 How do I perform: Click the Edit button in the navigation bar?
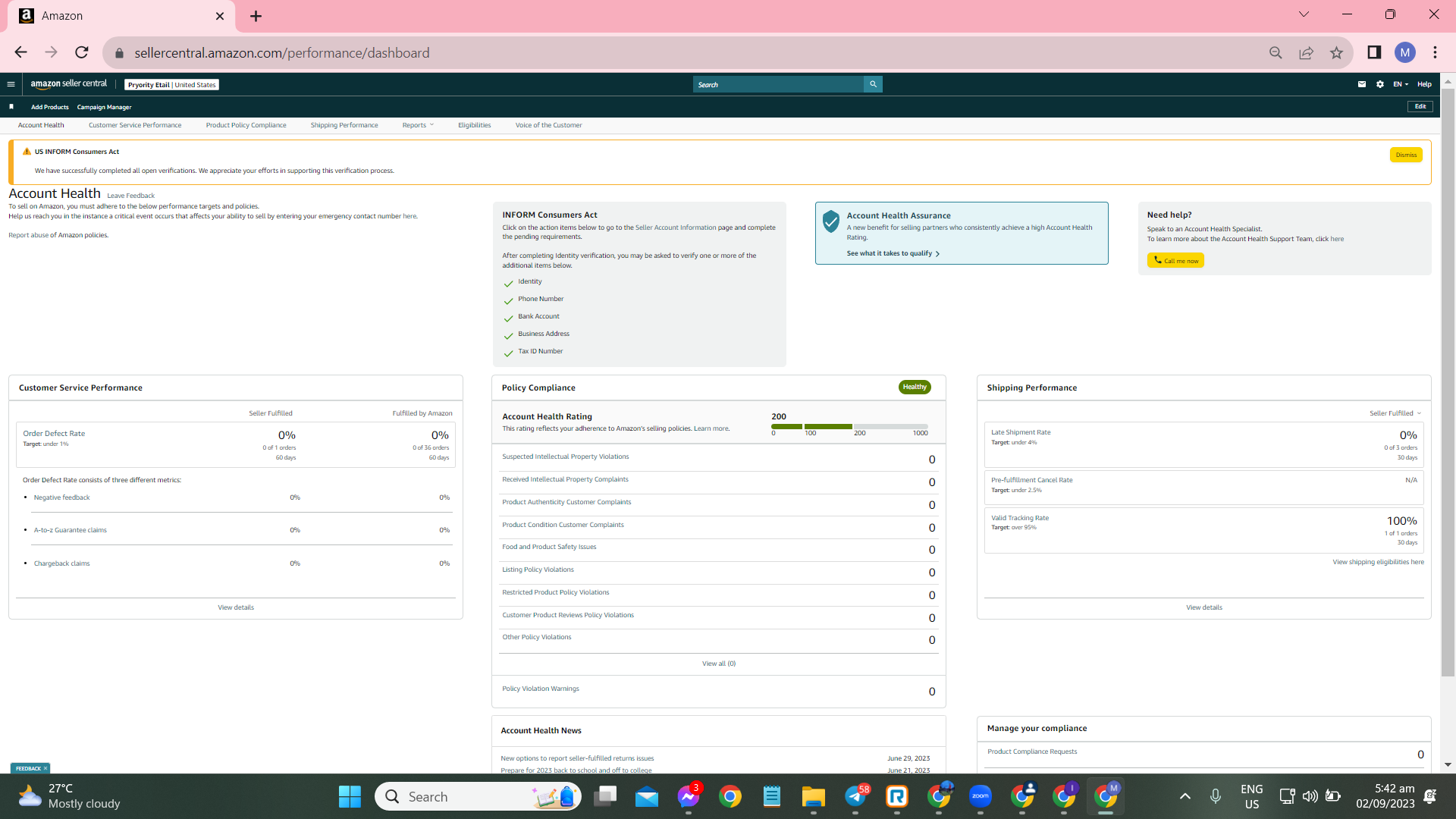(x=1420, y=107)
